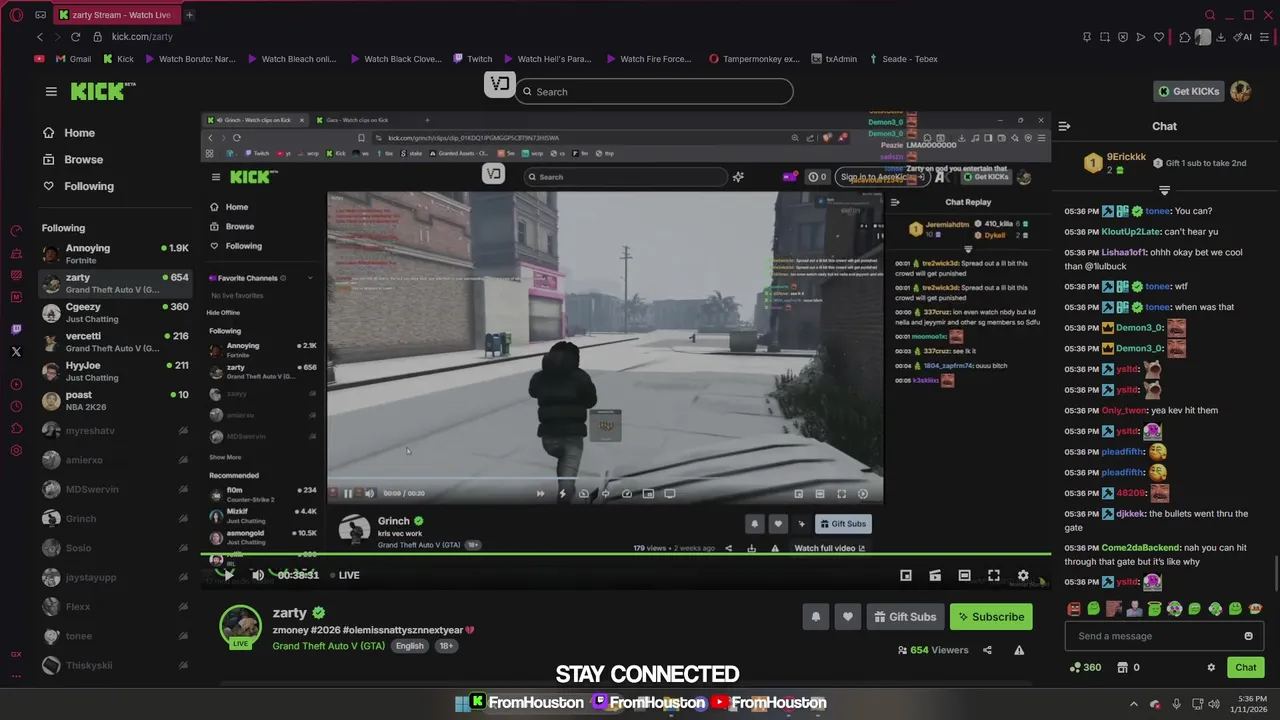Open channel points 360 balance
The image size is (1280, 720).
click(1085, 667)
